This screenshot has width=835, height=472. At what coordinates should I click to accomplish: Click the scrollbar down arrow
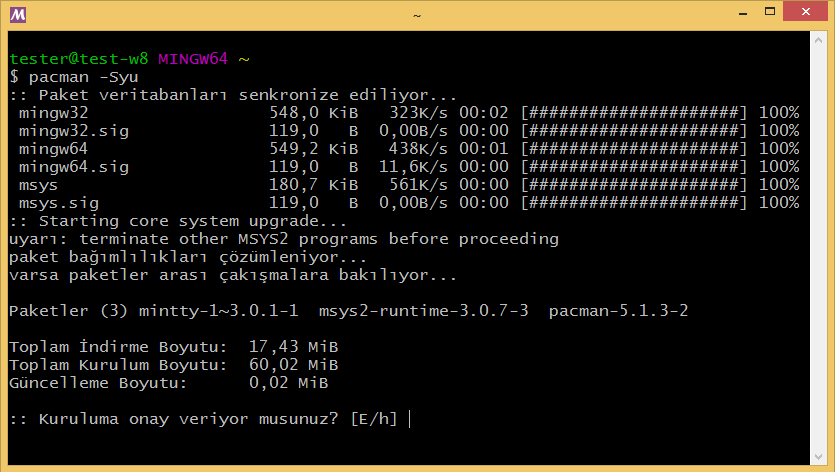[x=818, y=457]
